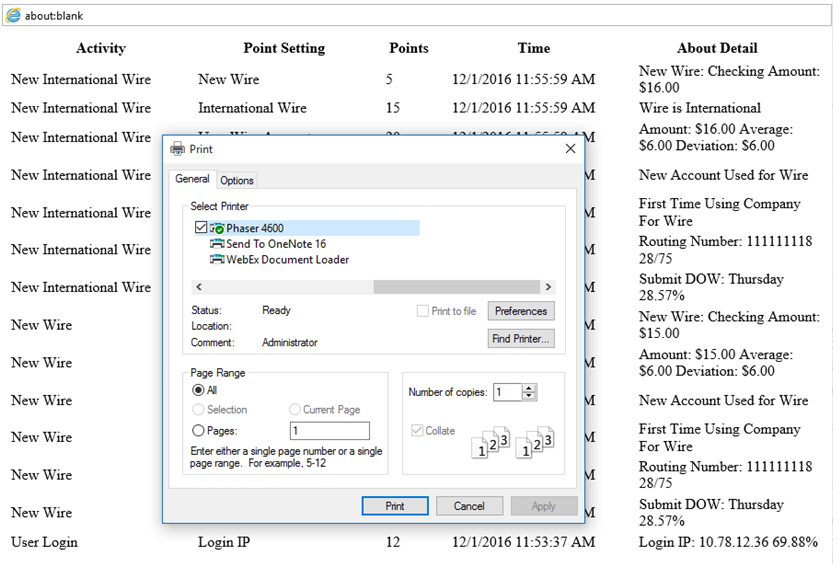
Task: Tick the checkbox beside Phaser 4600
Action: point(201,229)
